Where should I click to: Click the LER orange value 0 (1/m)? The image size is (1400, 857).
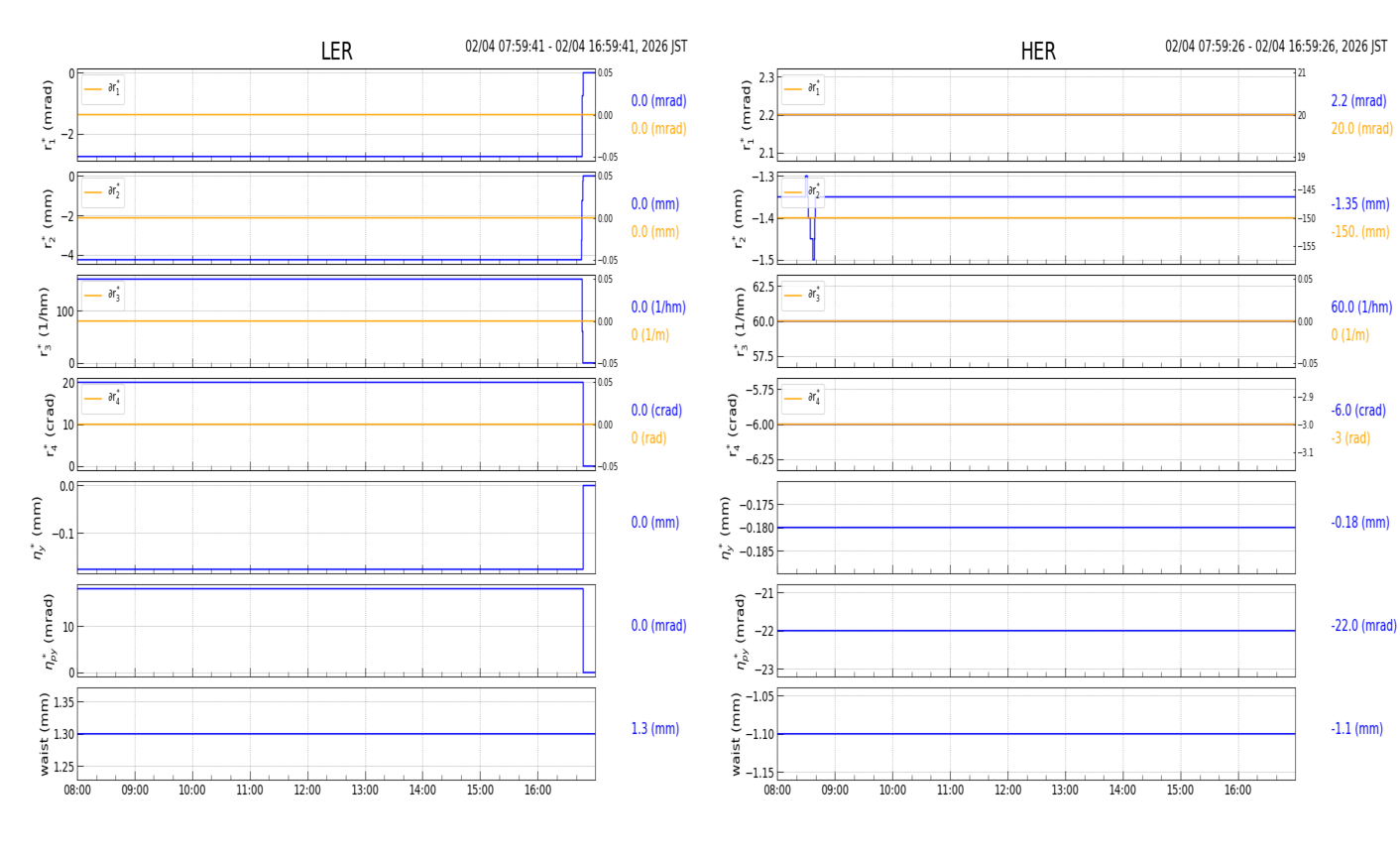click(649, 335)
